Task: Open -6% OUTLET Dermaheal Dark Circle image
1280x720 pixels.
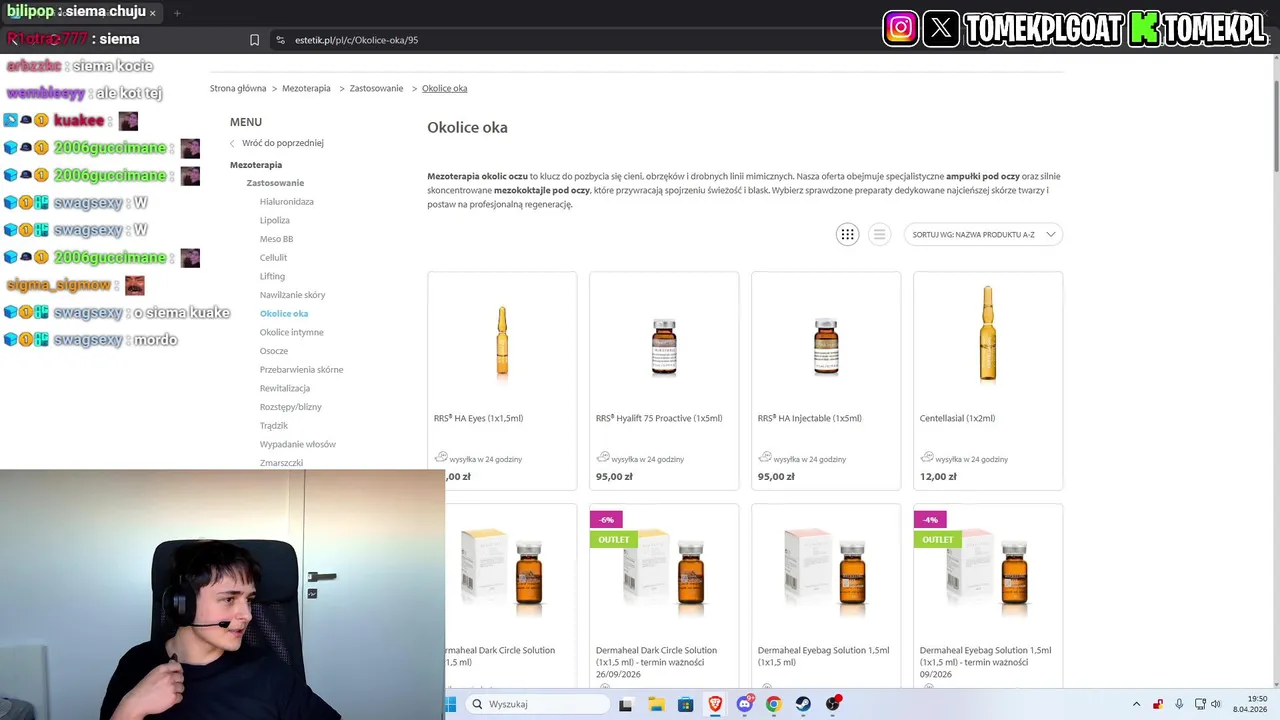Action: pos(664,572)
